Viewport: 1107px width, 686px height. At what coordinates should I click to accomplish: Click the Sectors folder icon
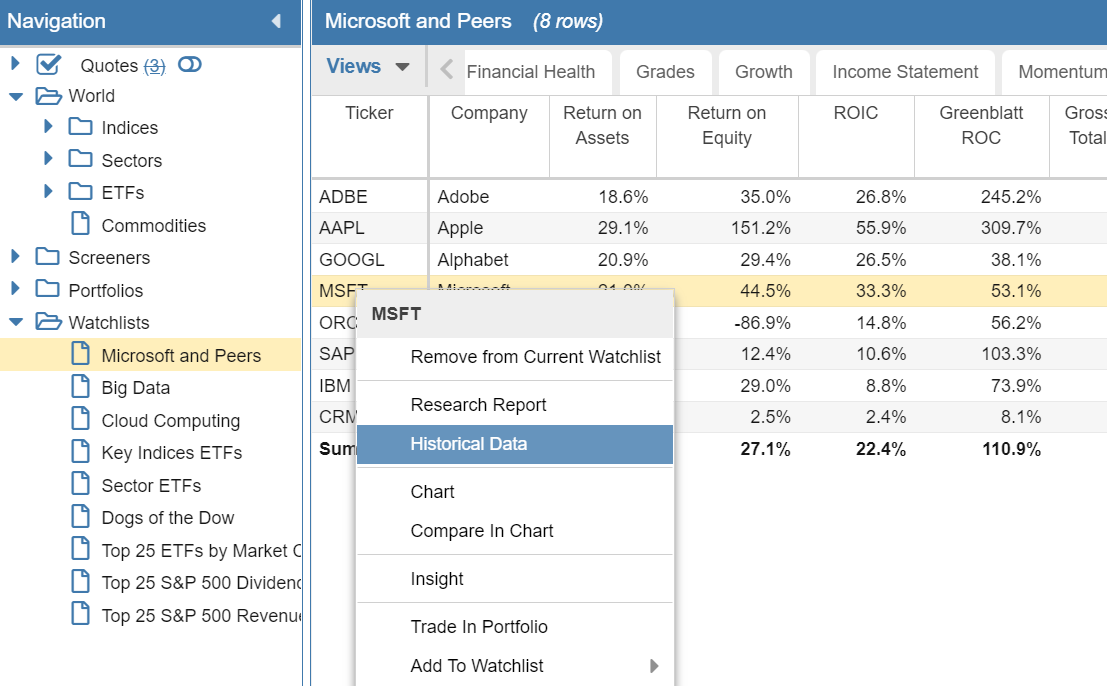(x=80, y=159)
